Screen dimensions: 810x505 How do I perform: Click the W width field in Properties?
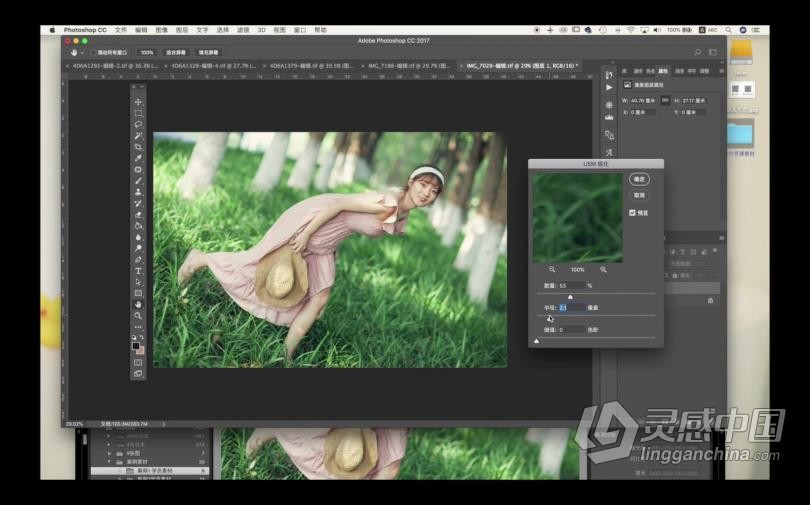coord(643,100)
